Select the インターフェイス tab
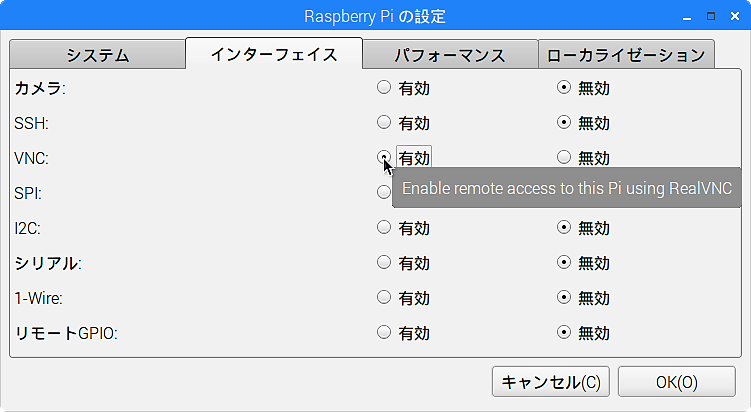751x412 pixels. click(274, 54)
